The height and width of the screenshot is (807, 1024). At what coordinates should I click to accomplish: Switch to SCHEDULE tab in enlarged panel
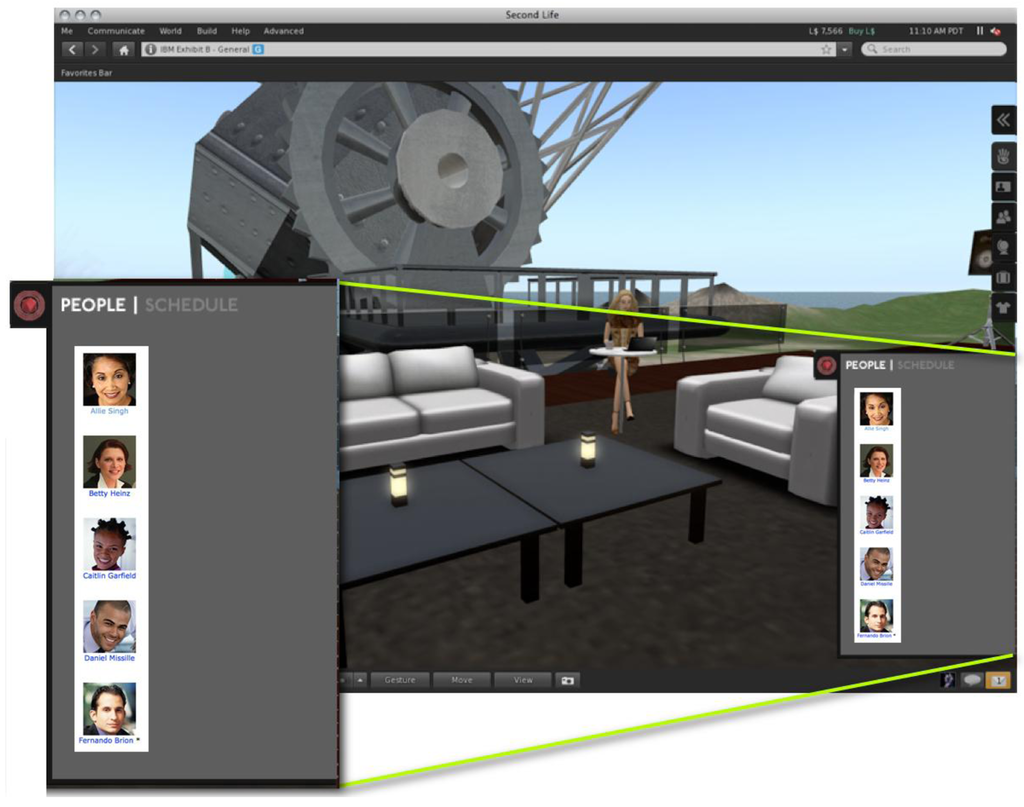191,305
